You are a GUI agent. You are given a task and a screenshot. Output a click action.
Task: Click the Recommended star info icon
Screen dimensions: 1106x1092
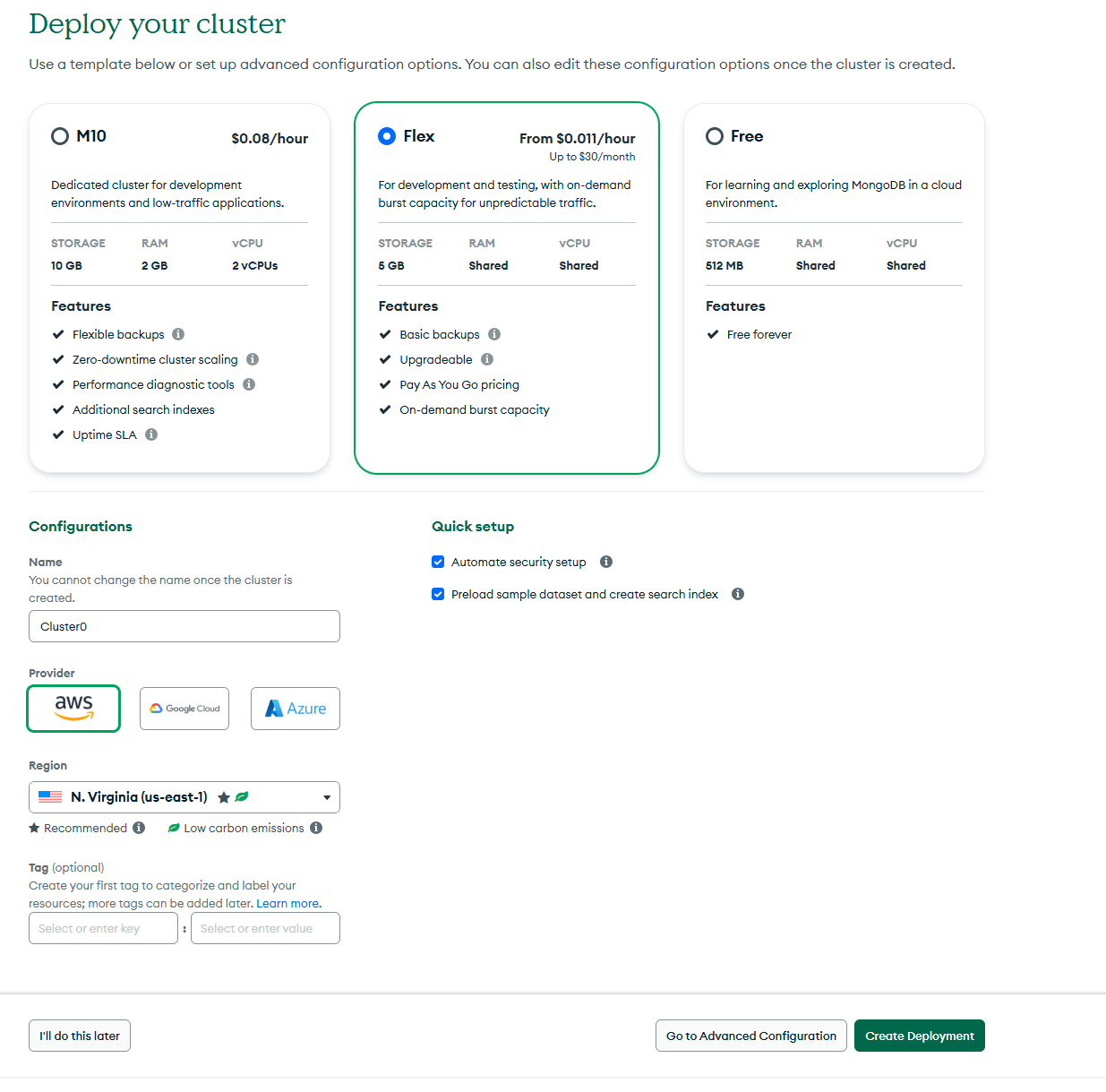140,828
